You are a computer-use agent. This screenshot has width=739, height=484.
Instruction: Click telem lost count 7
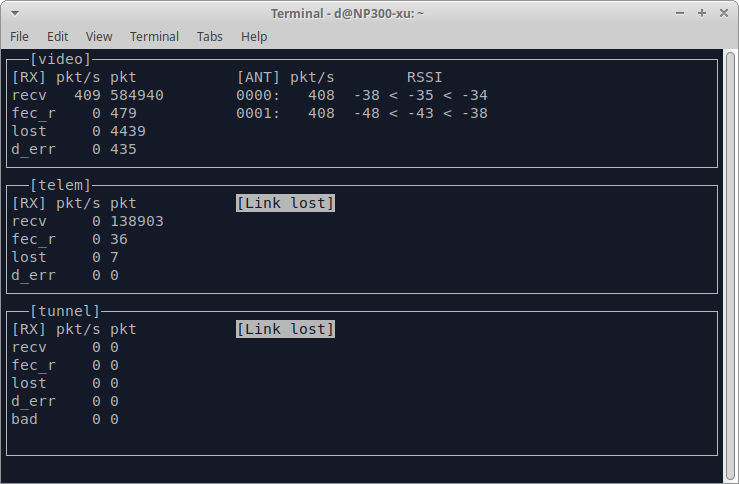(x=114, y=257)
